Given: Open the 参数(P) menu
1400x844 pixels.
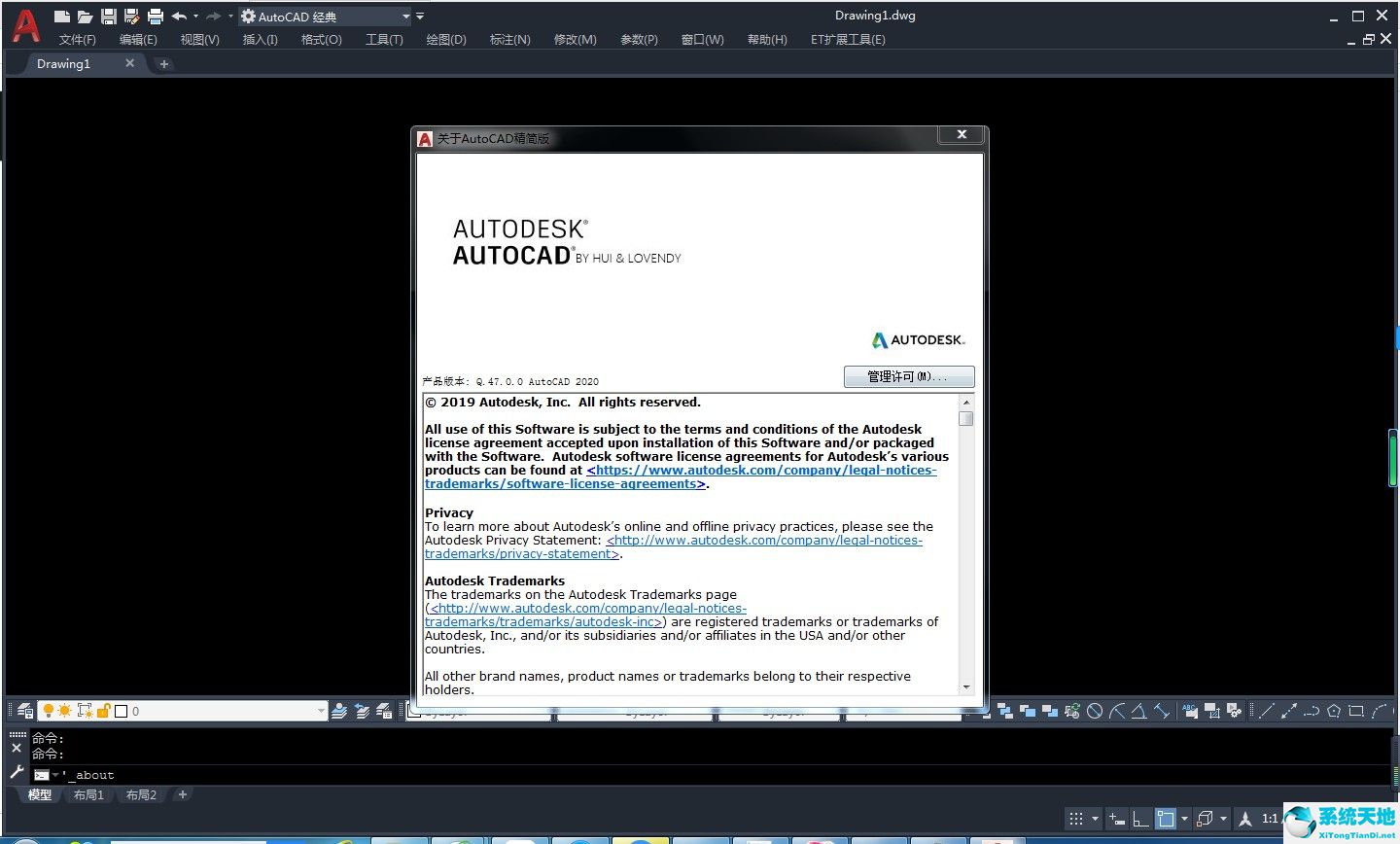Looking at the screenshot, I should pos(639,40).
